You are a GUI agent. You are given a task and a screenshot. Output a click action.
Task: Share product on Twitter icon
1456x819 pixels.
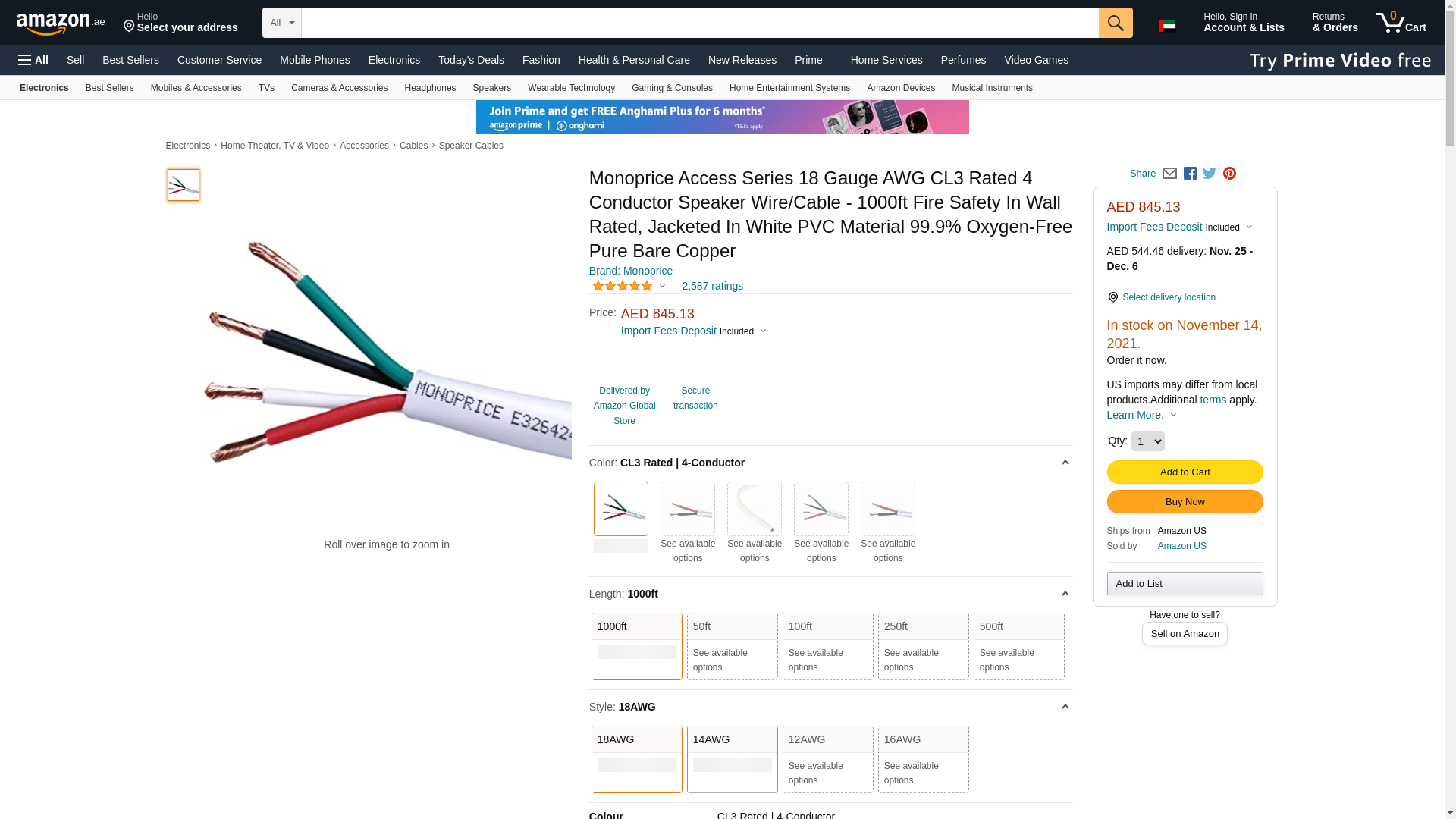tap(1210, 174)
